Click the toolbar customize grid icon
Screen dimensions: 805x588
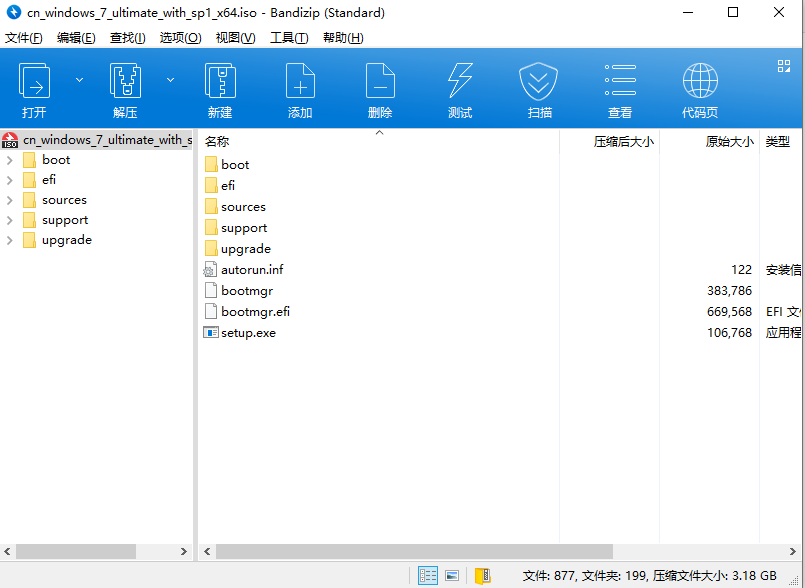(784, 66)
